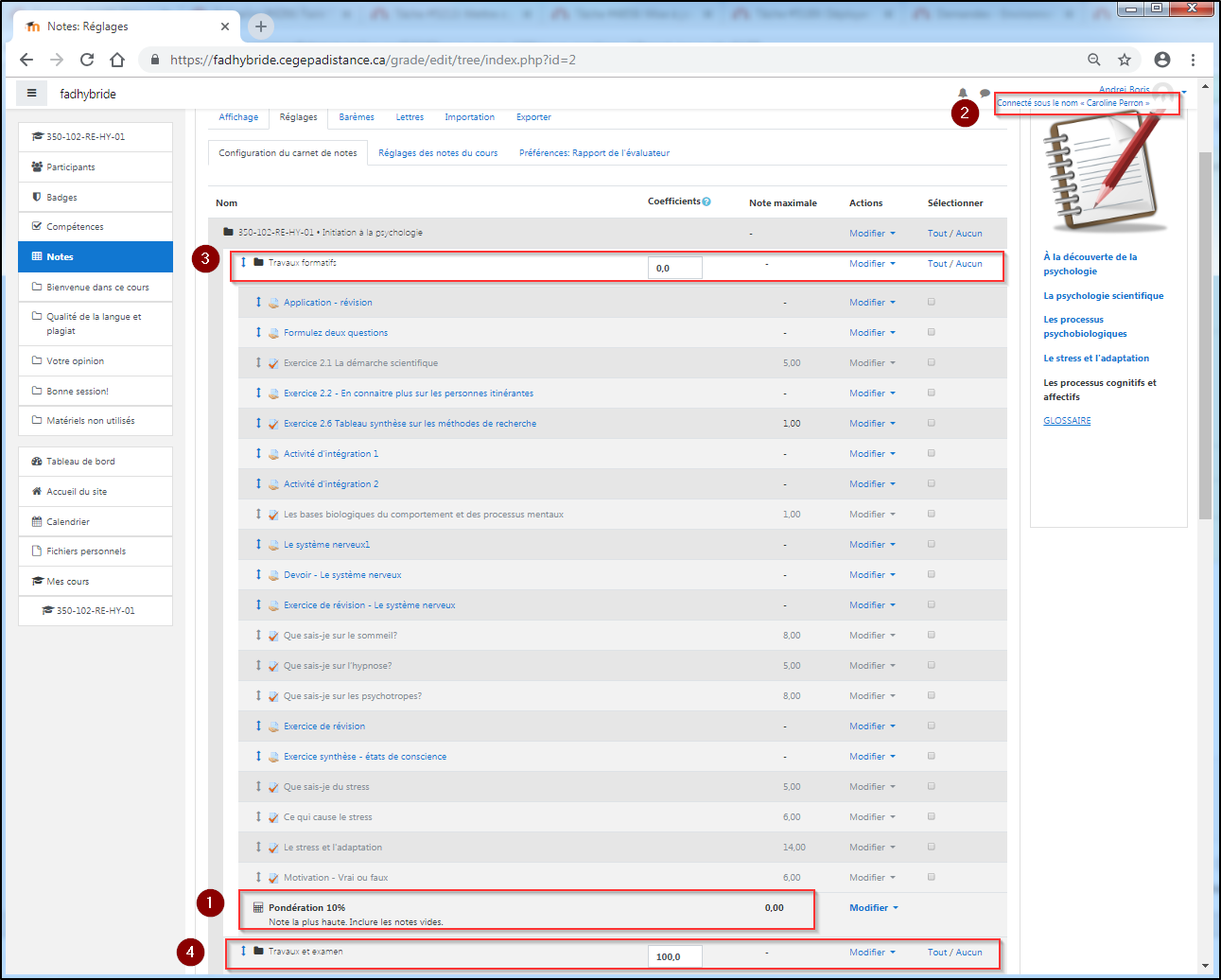The image size is (1221, 980).
Task: Click the Travaux formatifs coefficient field
Action: (674, 268)
